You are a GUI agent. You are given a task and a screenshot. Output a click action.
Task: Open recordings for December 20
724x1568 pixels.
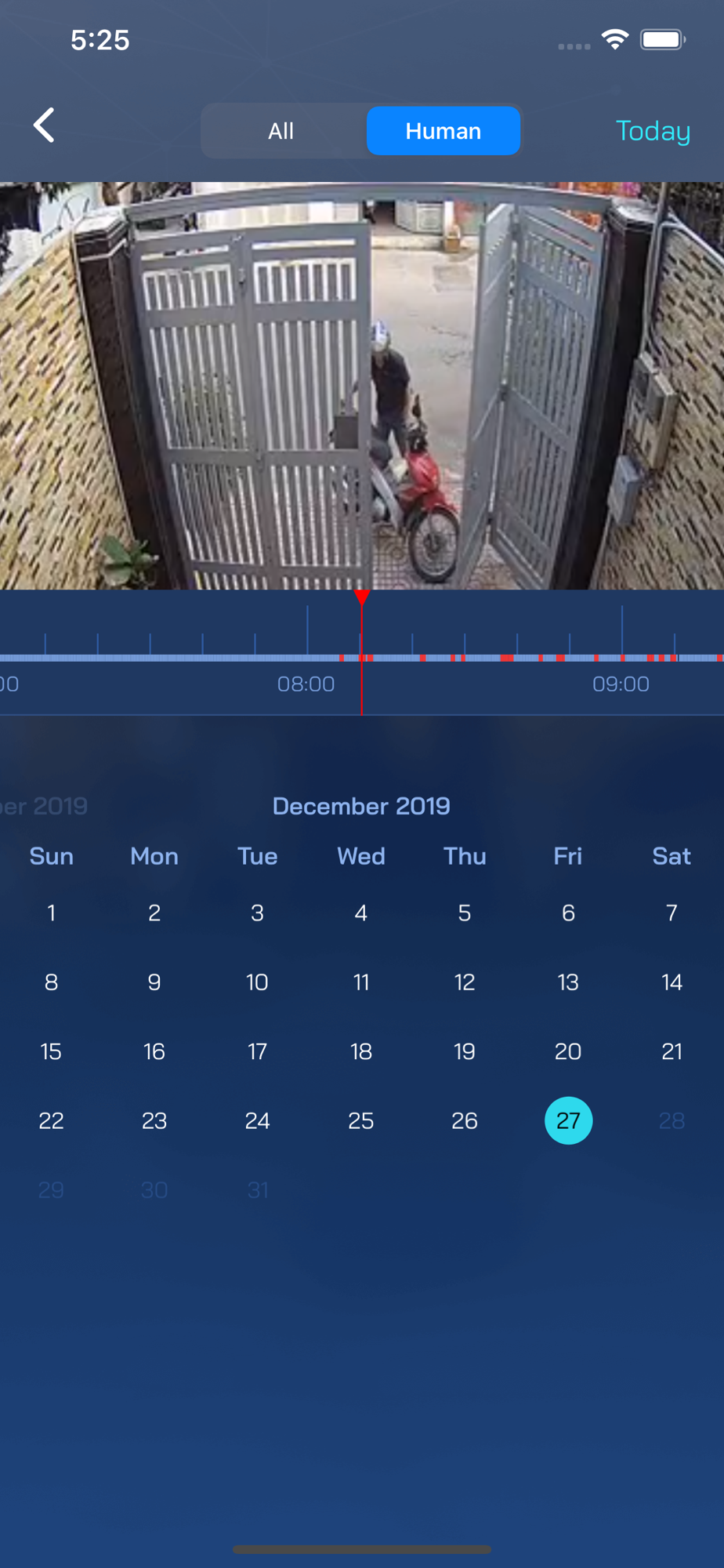pyautogui.click(x=568, y=1051)
